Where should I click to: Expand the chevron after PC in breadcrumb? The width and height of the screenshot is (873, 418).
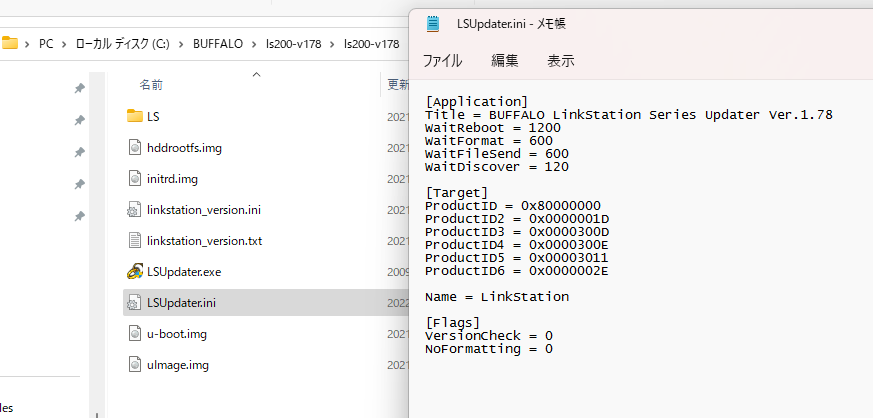[x=65, y=43]
